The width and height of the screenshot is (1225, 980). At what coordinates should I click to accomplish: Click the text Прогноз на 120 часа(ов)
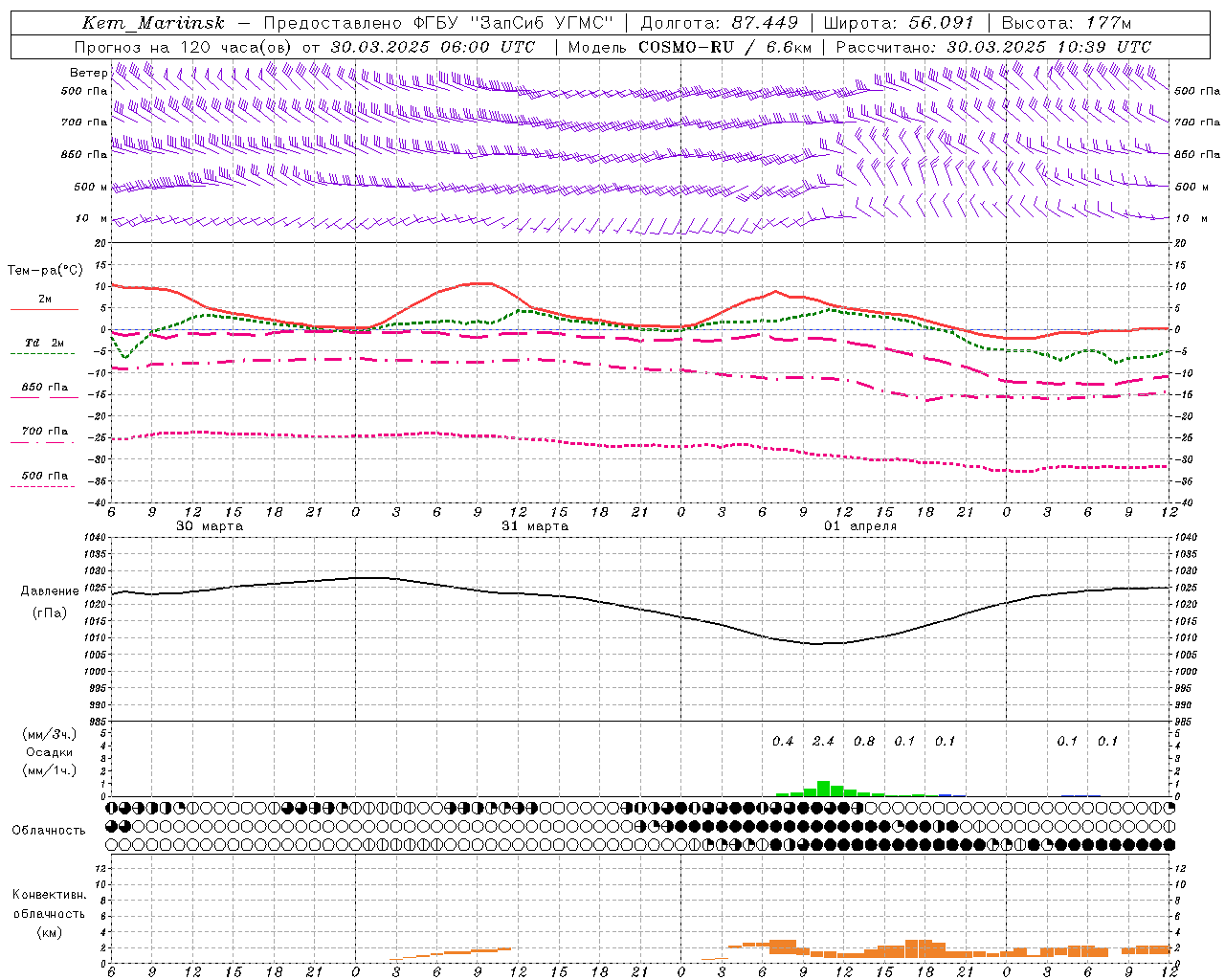click(185, 47)
